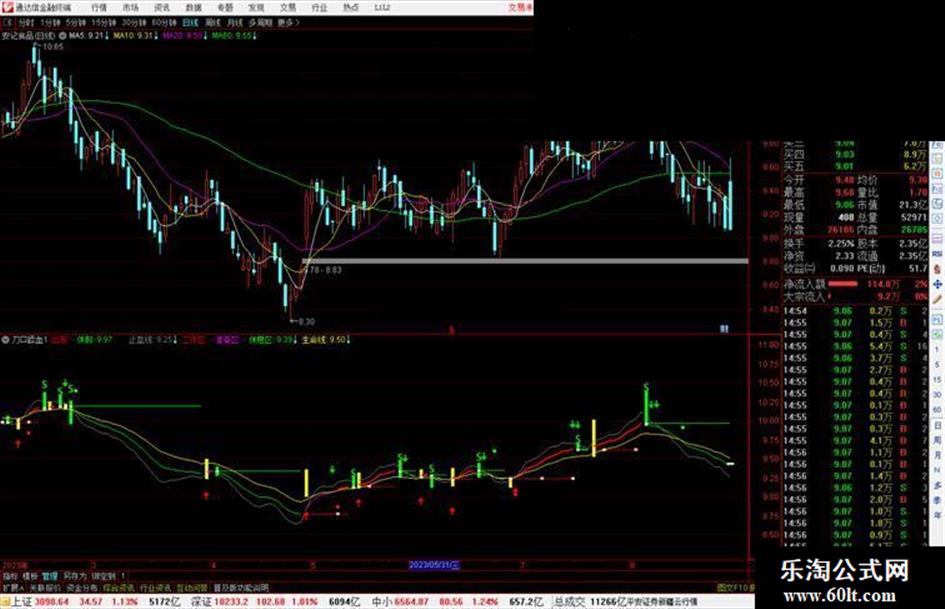The image size is (945, 609).
Task: Open the 互动问答 tab
Action: point(192,587)
